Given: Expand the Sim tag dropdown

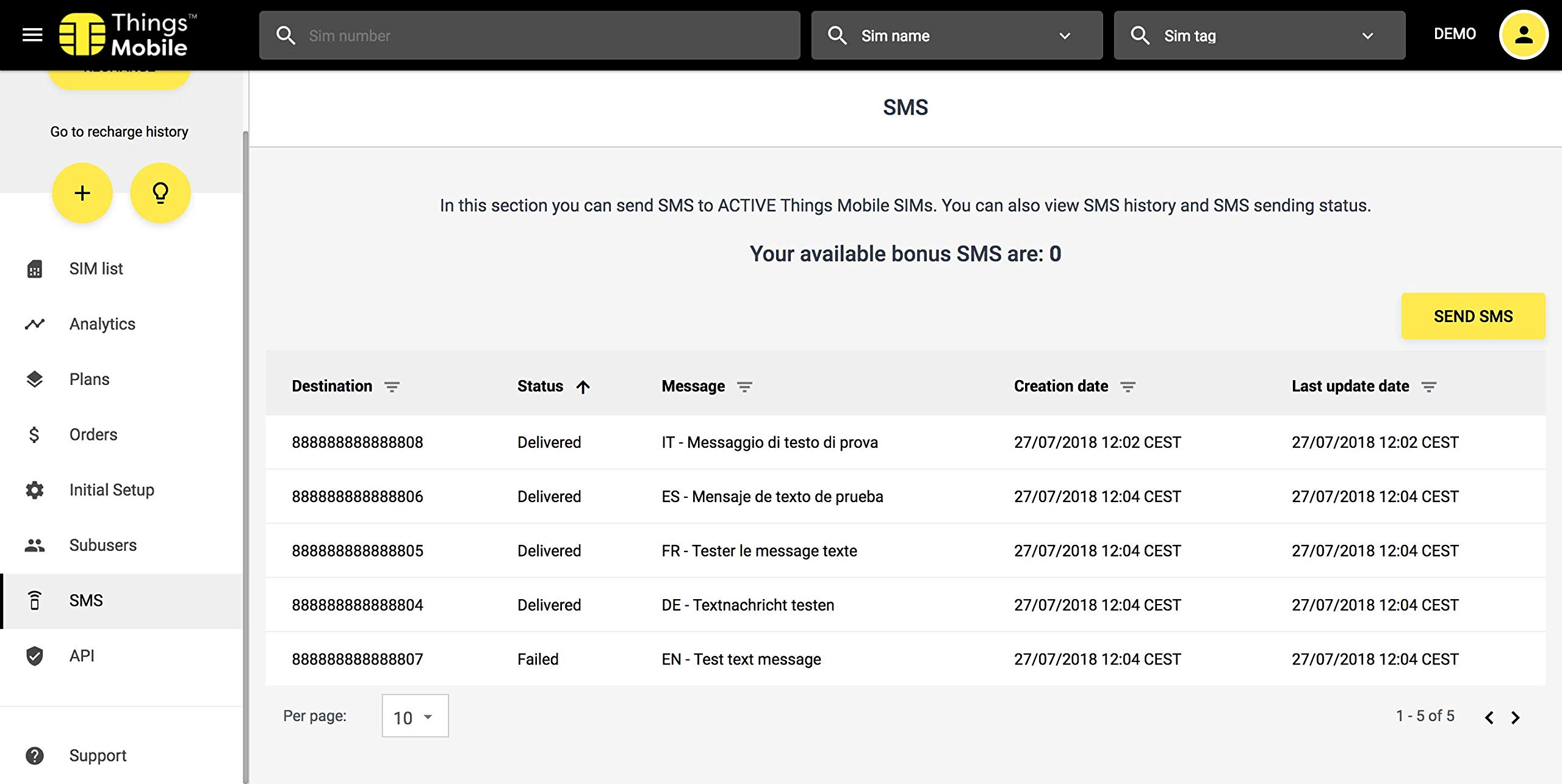Looking at the screenshot, I should click(x=1367, y=35).
